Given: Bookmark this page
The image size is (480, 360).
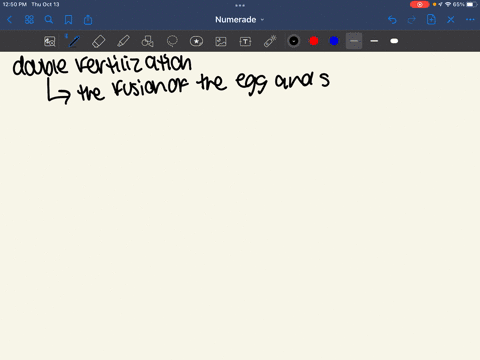Looking at the screenshot, I should coord(68,20).
